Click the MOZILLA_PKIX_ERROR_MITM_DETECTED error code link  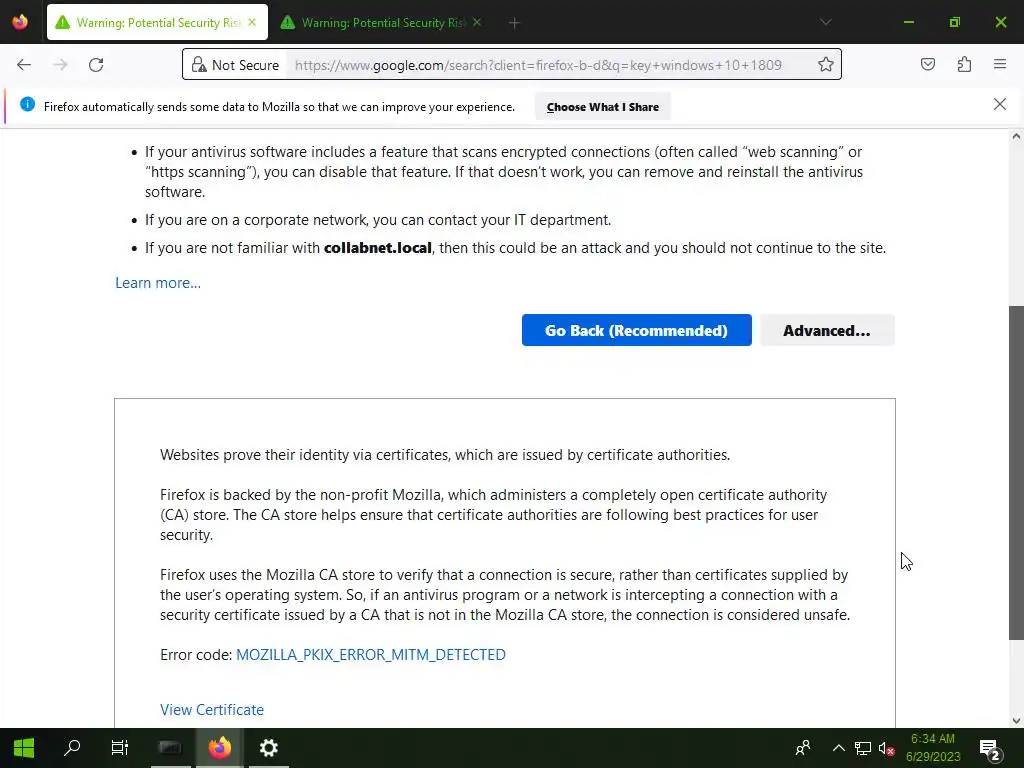tap(371, 654)
